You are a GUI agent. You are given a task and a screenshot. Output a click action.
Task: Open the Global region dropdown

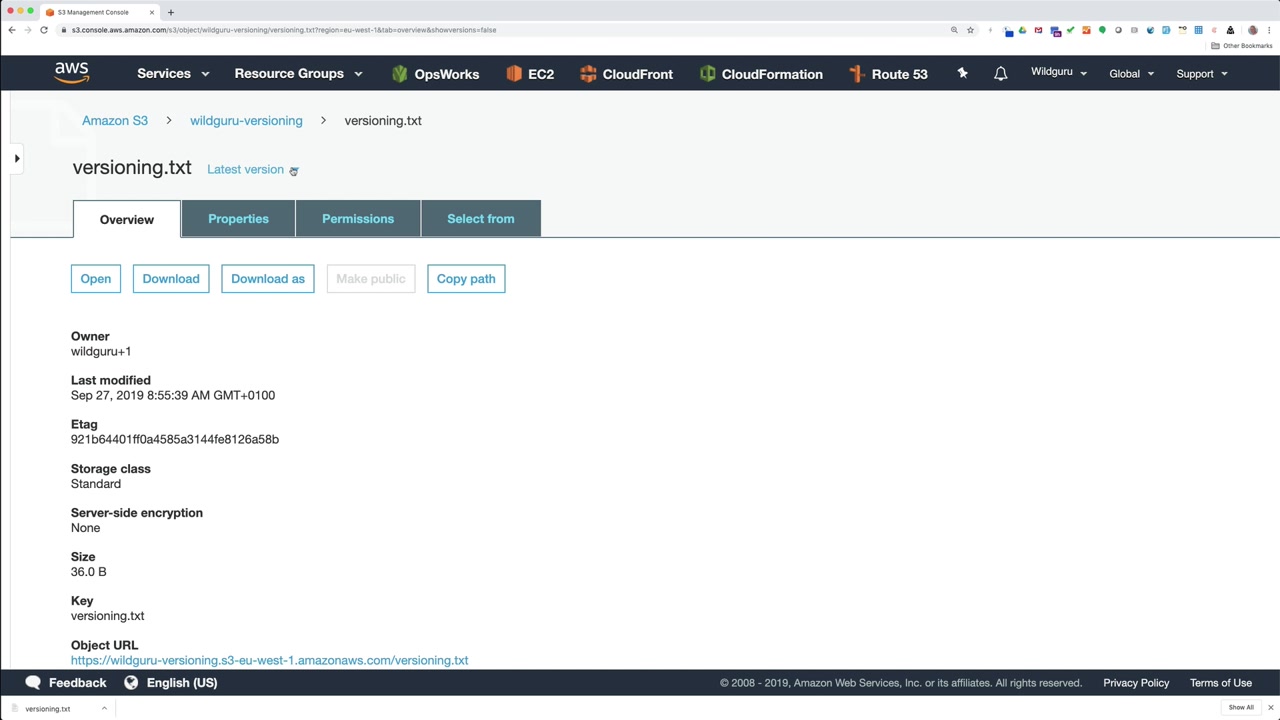point(1132,74)
